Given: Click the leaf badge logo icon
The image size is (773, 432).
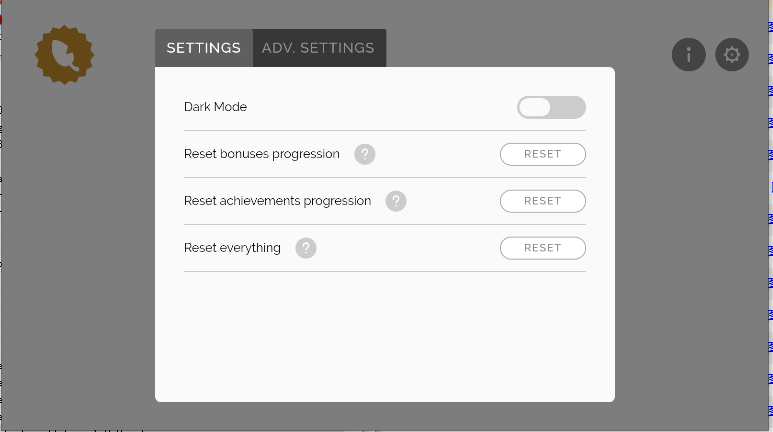Looking at the screenshot, I should (x=64, y=55).
